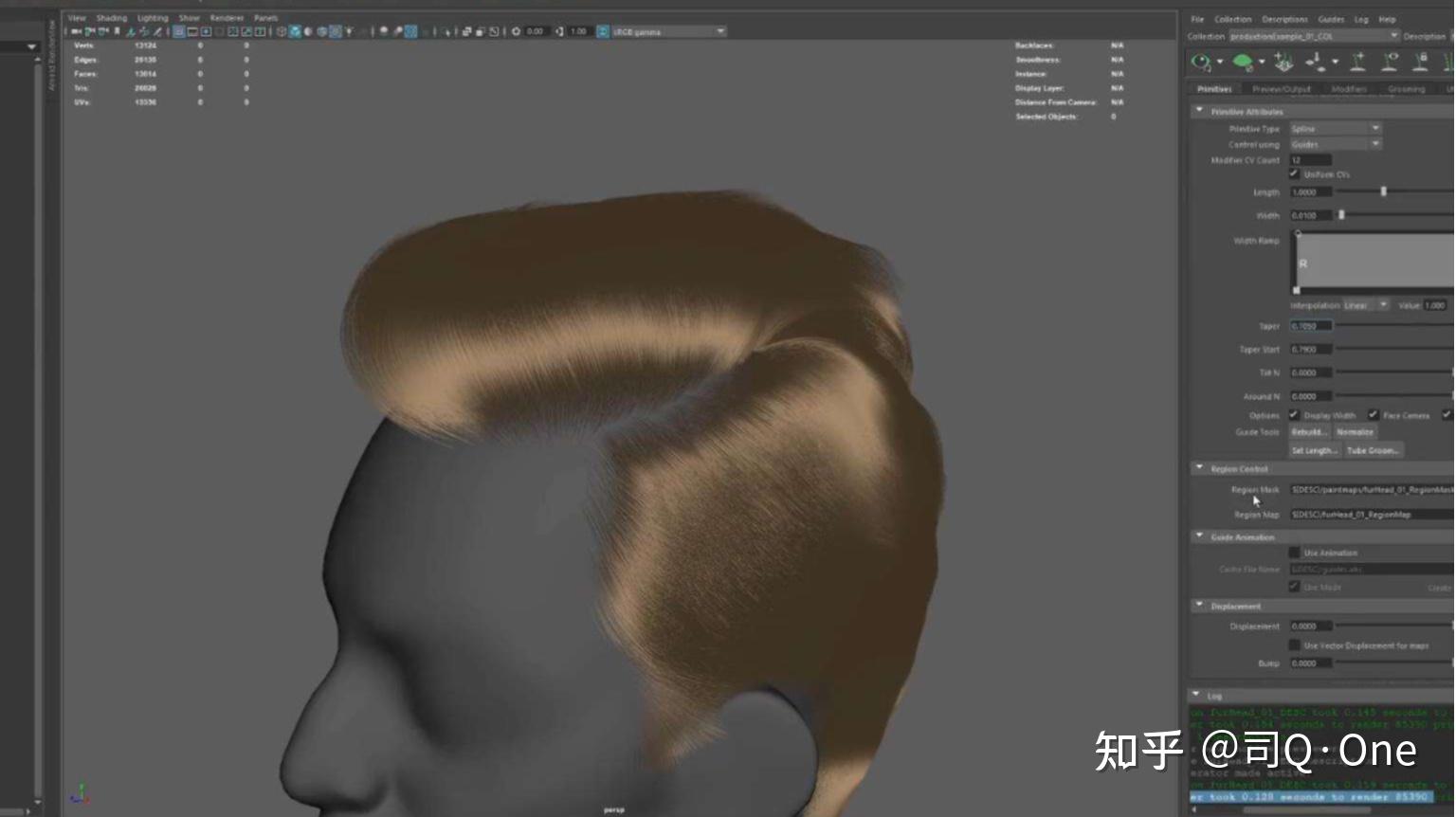Click the add guides on grid icon
This screenshot has height=817, width=1456.
pyautogui.click(x=1283, y=63)
